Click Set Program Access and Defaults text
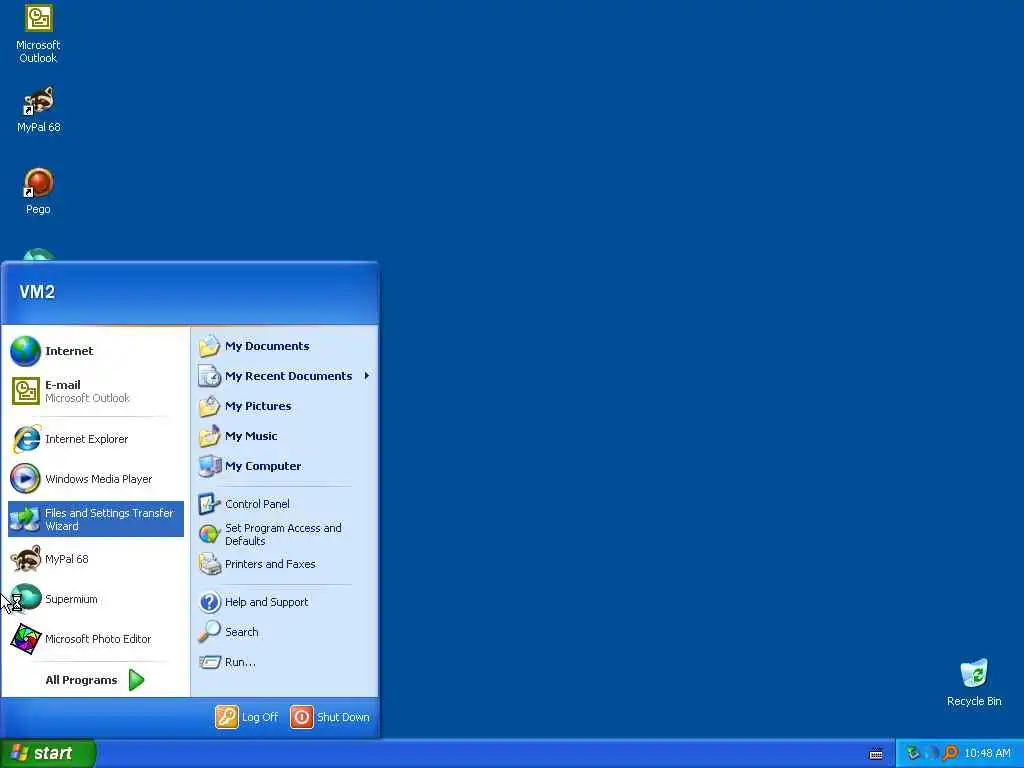 (283, 534)
